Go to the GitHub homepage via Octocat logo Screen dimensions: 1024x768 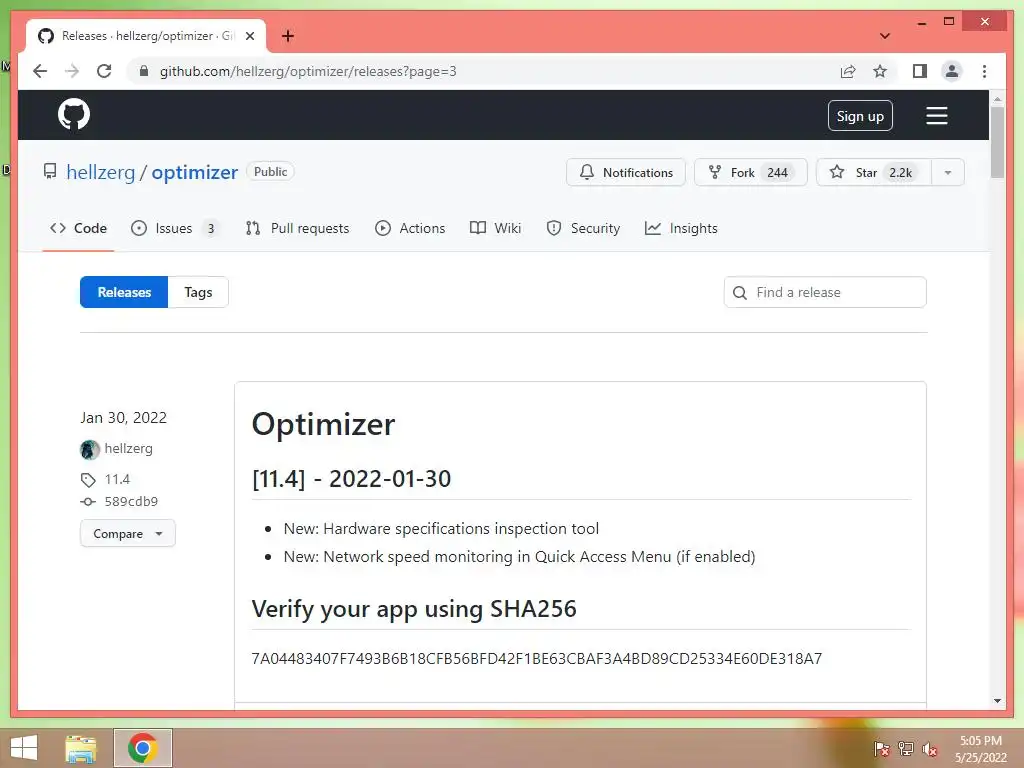click(x=74, y=115)
